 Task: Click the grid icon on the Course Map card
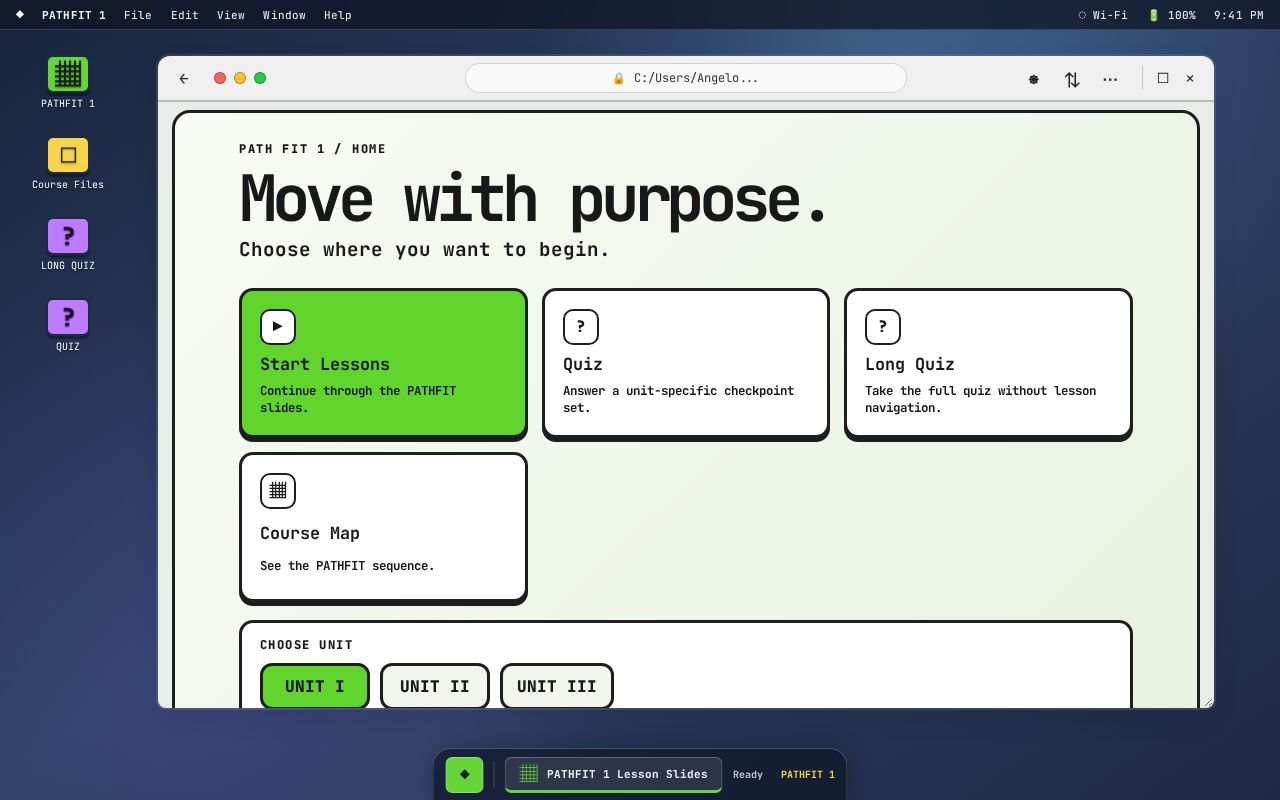278,490
